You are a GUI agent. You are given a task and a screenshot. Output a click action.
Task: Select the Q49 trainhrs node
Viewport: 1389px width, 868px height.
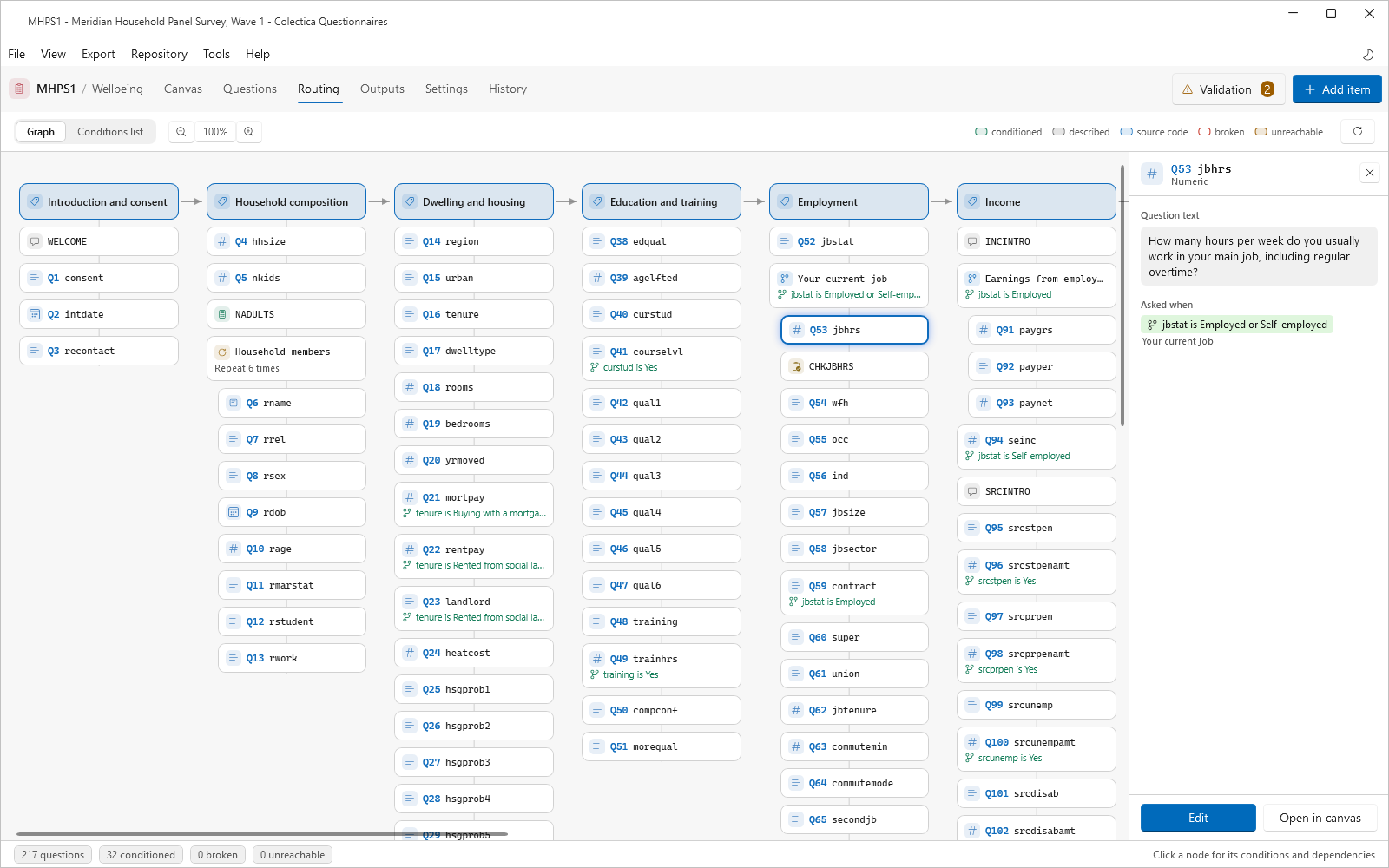pyautogui.click(x=662, y=666)
